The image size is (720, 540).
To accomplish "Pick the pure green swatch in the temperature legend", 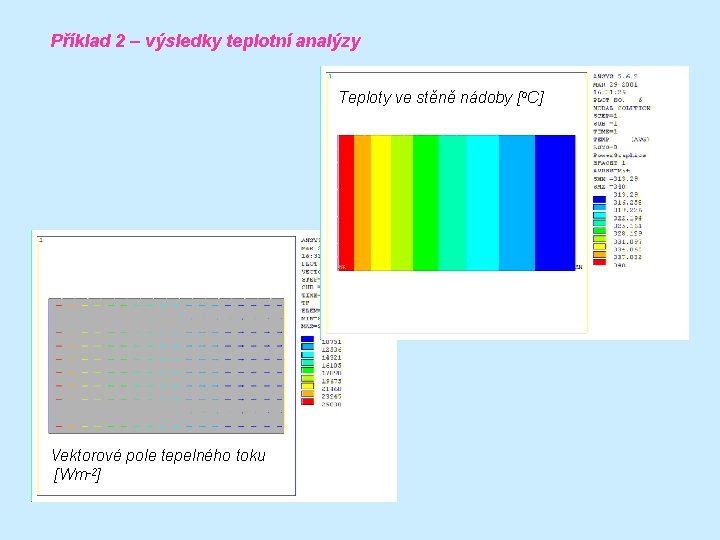I will pyautogui.click(x=599, y=231).
